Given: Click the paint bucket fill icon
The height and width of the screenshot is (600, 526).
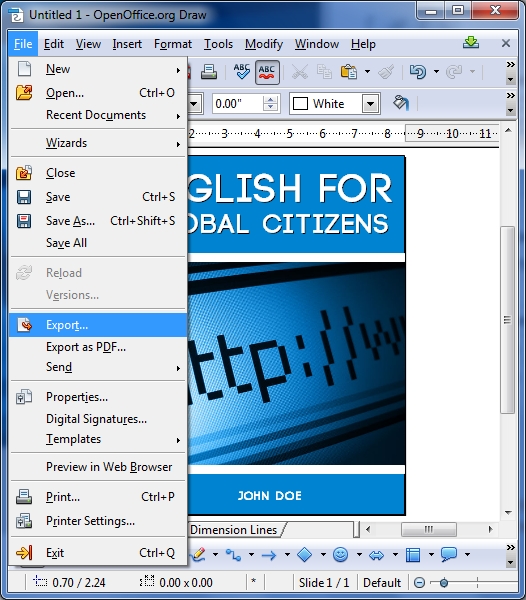Looking at the screenshot, I should [x=401, y=103].
